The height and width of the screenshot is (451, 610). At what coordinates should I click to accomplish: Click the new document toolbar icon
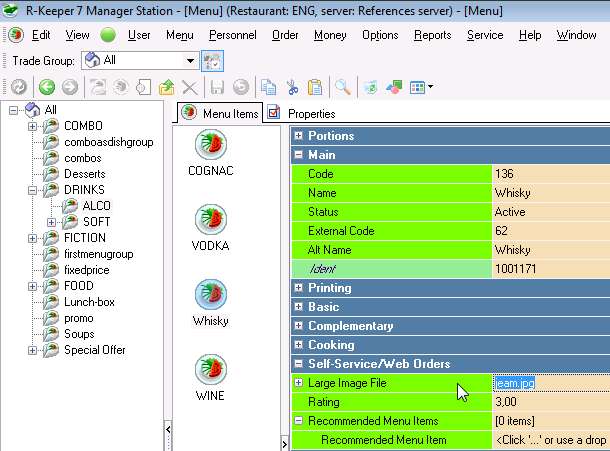coord(143,87)
